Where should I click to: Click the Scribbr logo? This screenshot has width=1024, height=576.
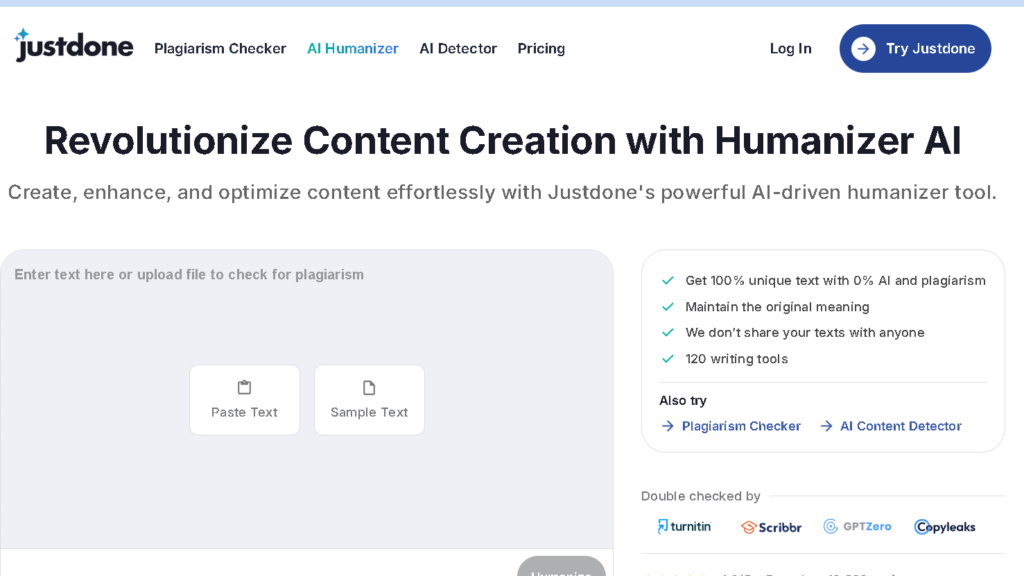(771, 527)
